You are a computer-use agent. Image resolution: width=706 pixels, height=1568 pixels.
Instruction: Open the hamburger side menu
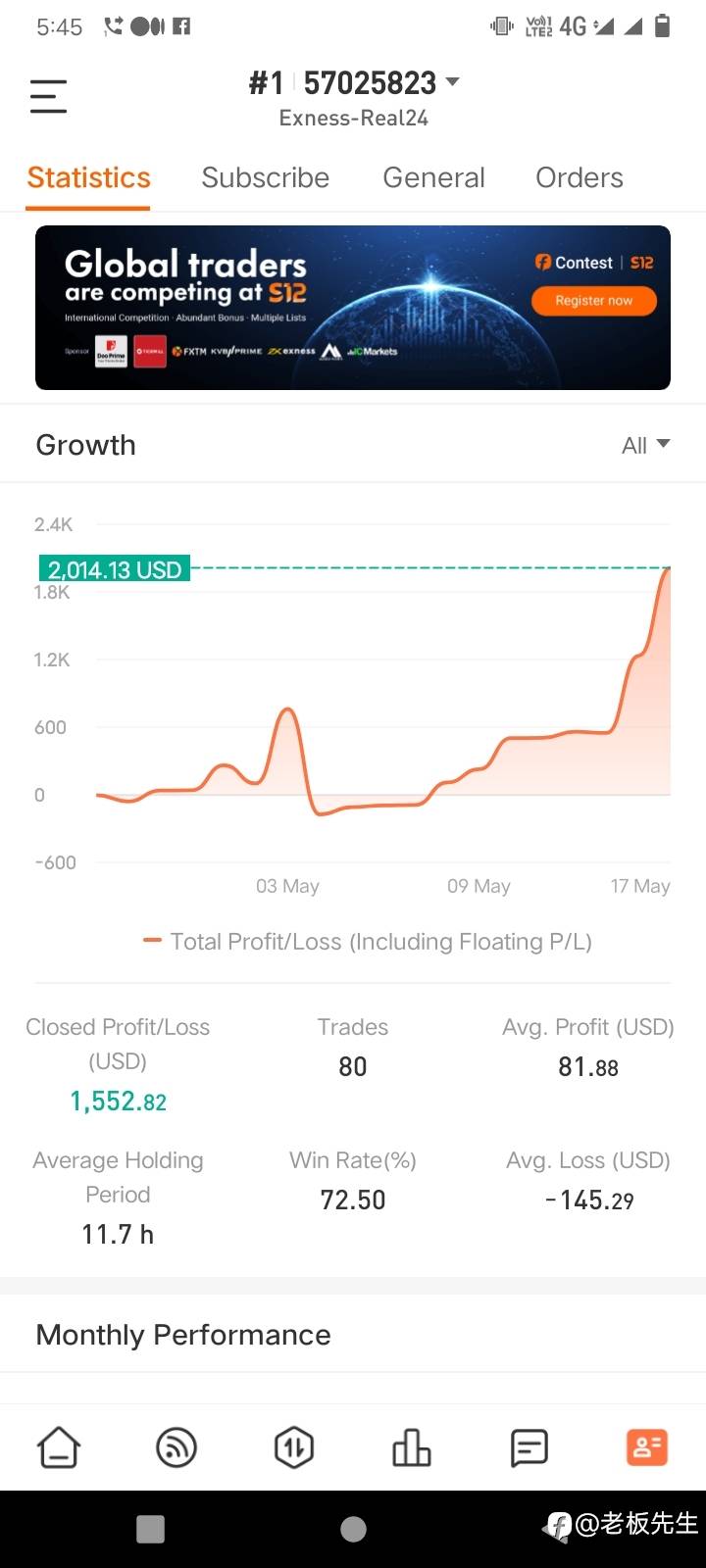pos(48,96)
